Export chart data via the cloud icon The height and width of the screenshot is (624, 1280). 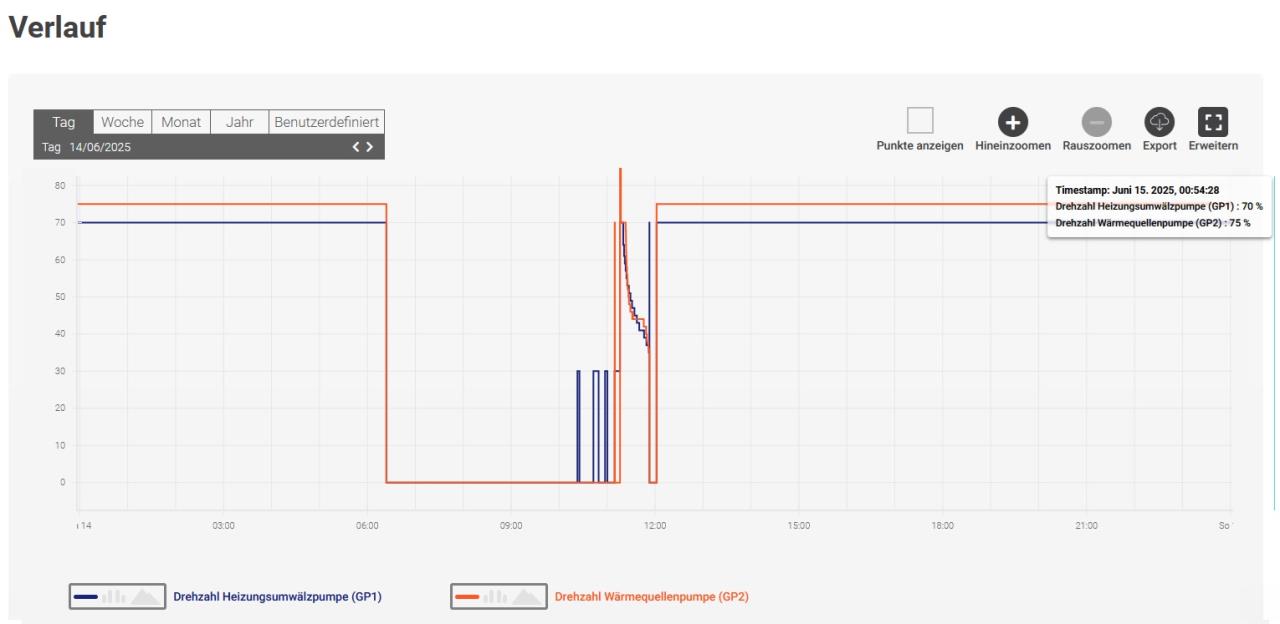[1159, 122]
